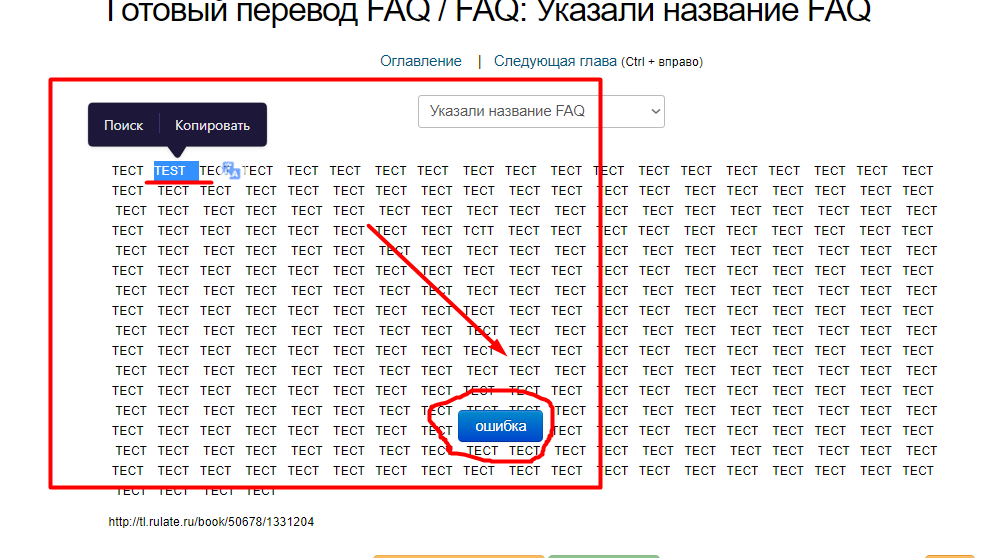Choose Копировать in the selection popup
The height and width of the screenshot is (558, 985).
click(x=212, y=125)
